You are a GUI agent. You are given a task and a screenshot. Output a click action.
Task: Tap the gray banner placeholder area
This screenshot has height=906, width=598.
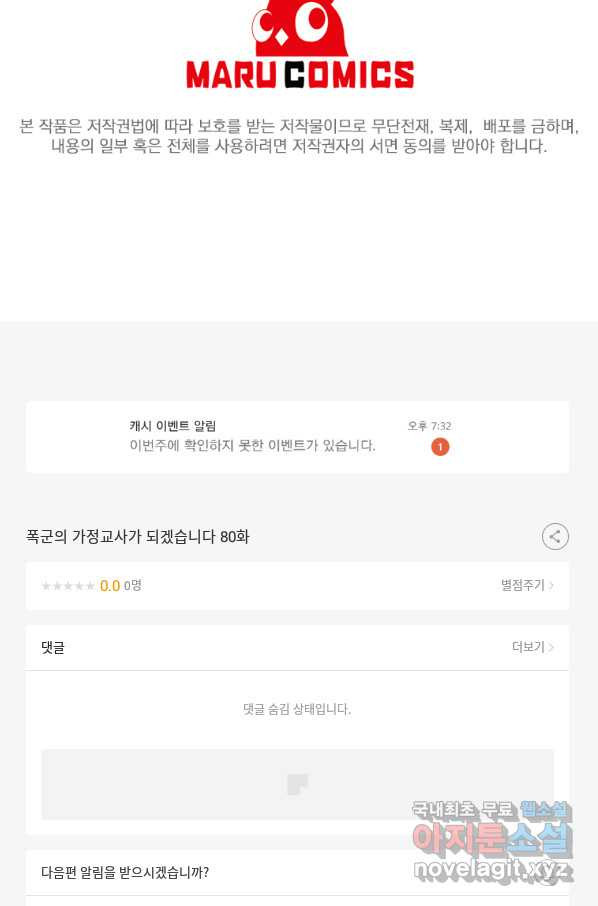click(298, 784)
